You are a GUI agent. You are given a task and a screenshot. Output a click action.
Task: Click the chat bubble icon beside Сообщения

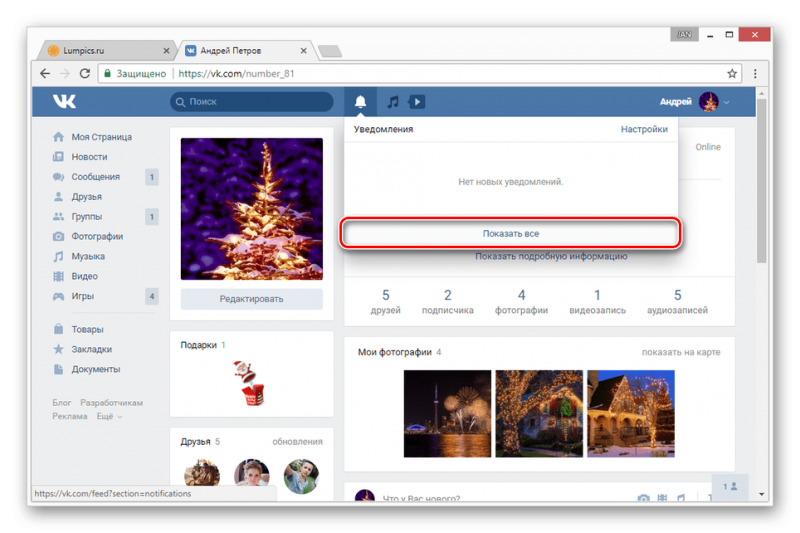click(59, 176)
